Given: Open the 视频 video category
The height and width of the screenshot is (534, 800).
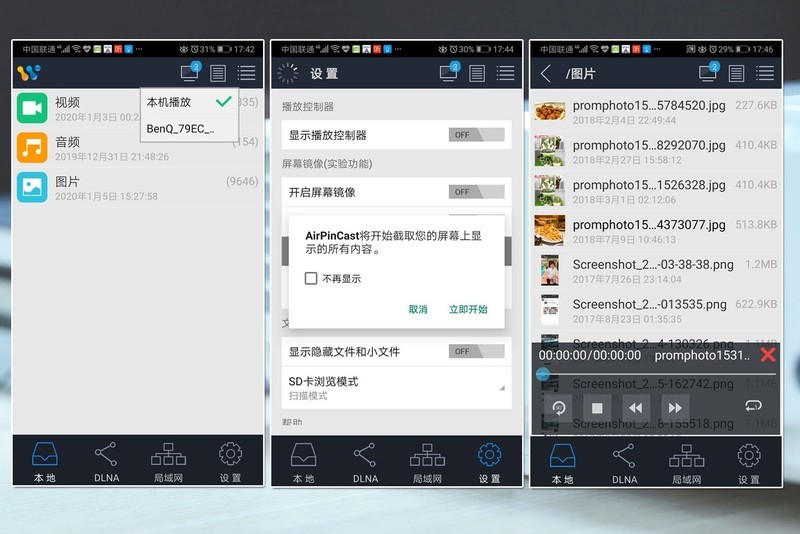Looking at the screenshot, I should [x=138, y=108].
